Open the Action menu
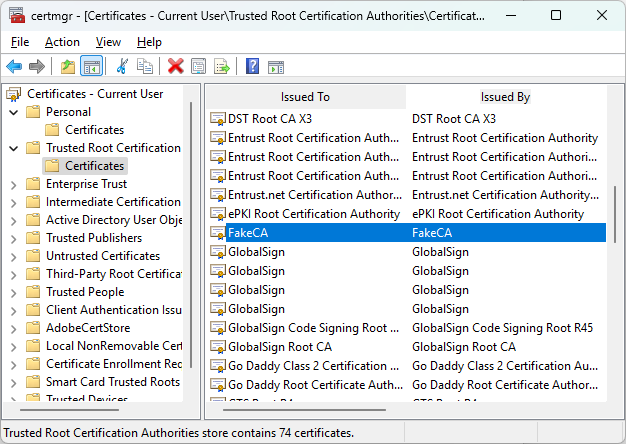The height and width of the screenshot is (444, 626). (62, 42)
